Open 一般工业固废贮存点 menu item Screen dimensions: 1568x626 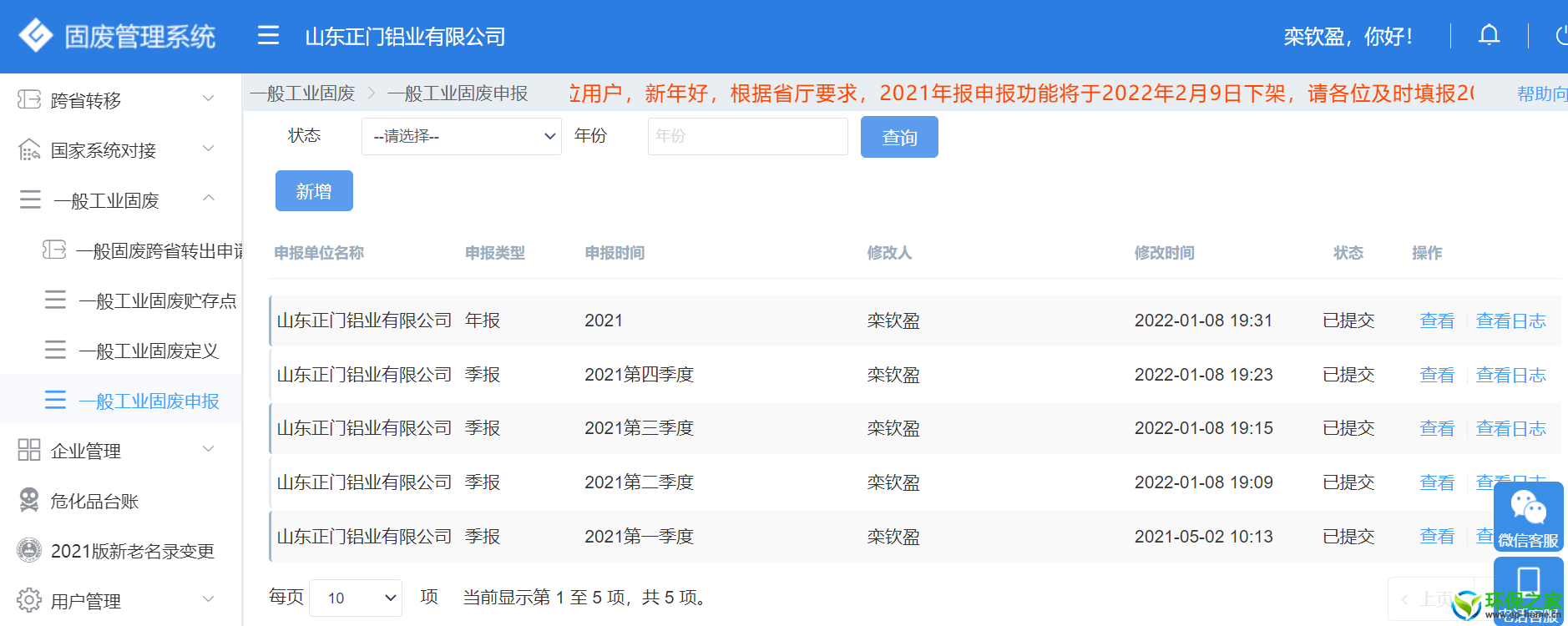point(158,300)
